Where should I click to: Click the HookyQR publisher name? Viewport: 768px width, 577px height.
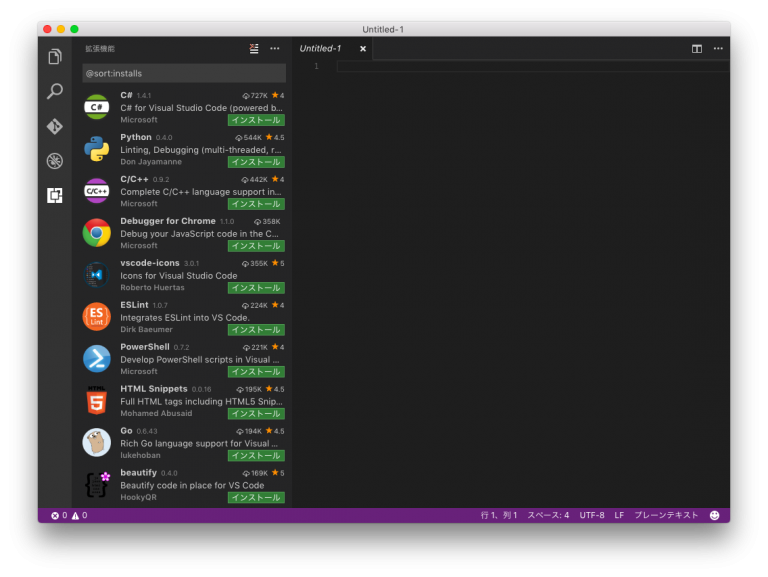(x=139, y=497)
